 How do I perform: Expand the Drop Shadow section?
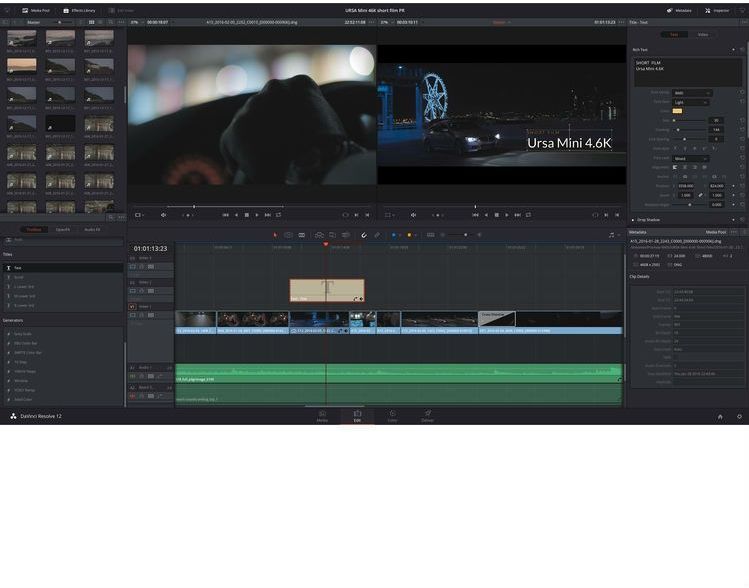[x=648, y=220]
